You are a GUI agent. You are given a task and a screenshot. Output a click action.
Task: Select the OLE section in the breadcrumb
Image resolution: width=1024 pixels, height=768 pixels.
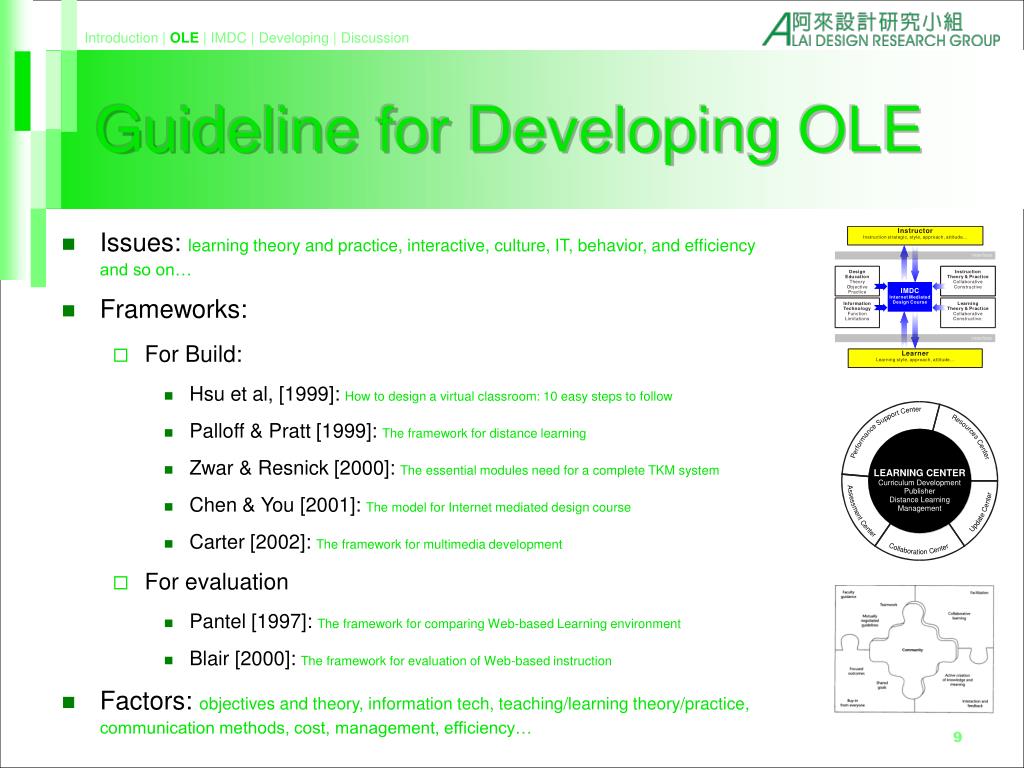click(184, 38)
